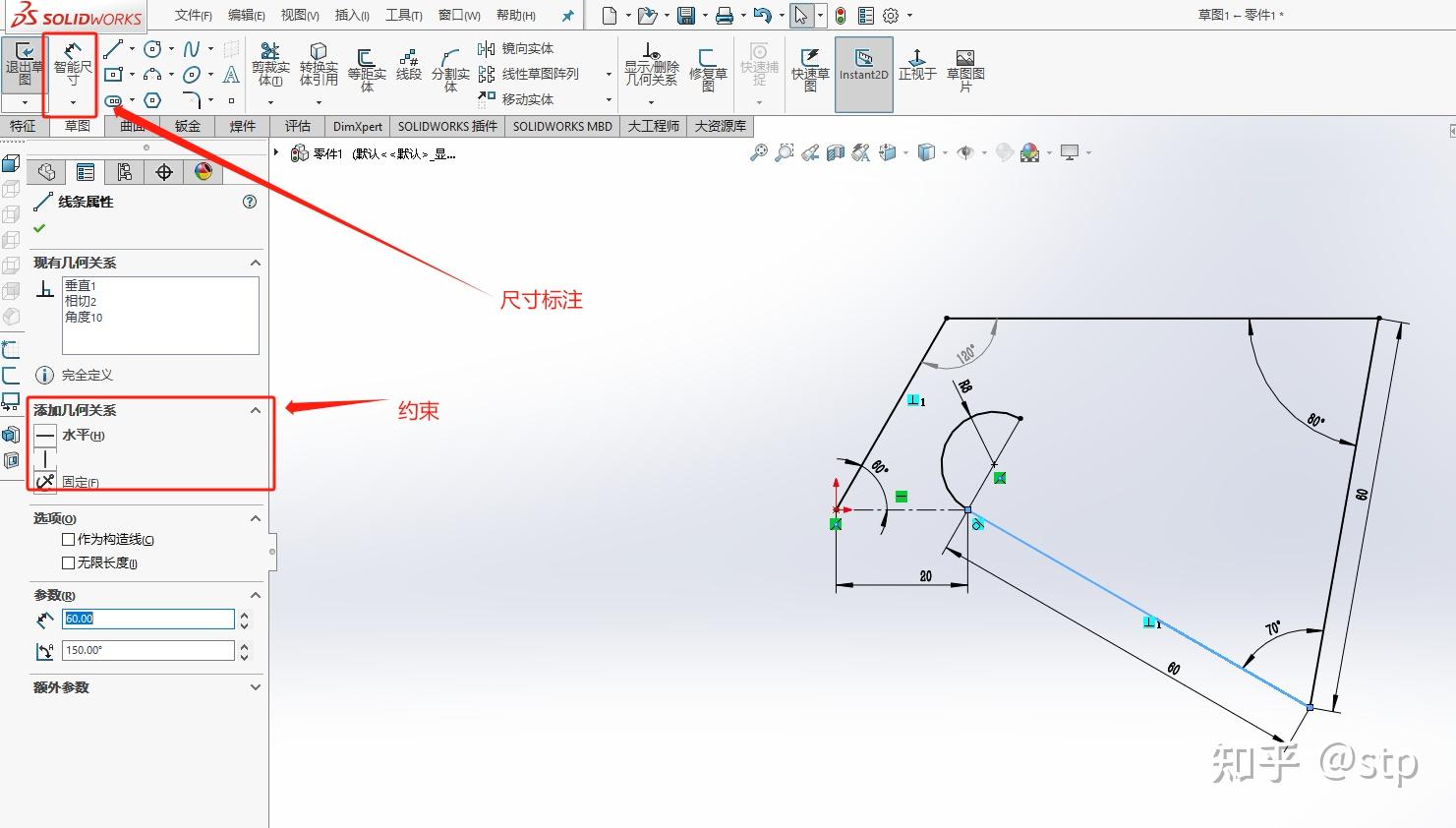
Task: Click the 分割实体 split entities tool
Action: [450, 65]
